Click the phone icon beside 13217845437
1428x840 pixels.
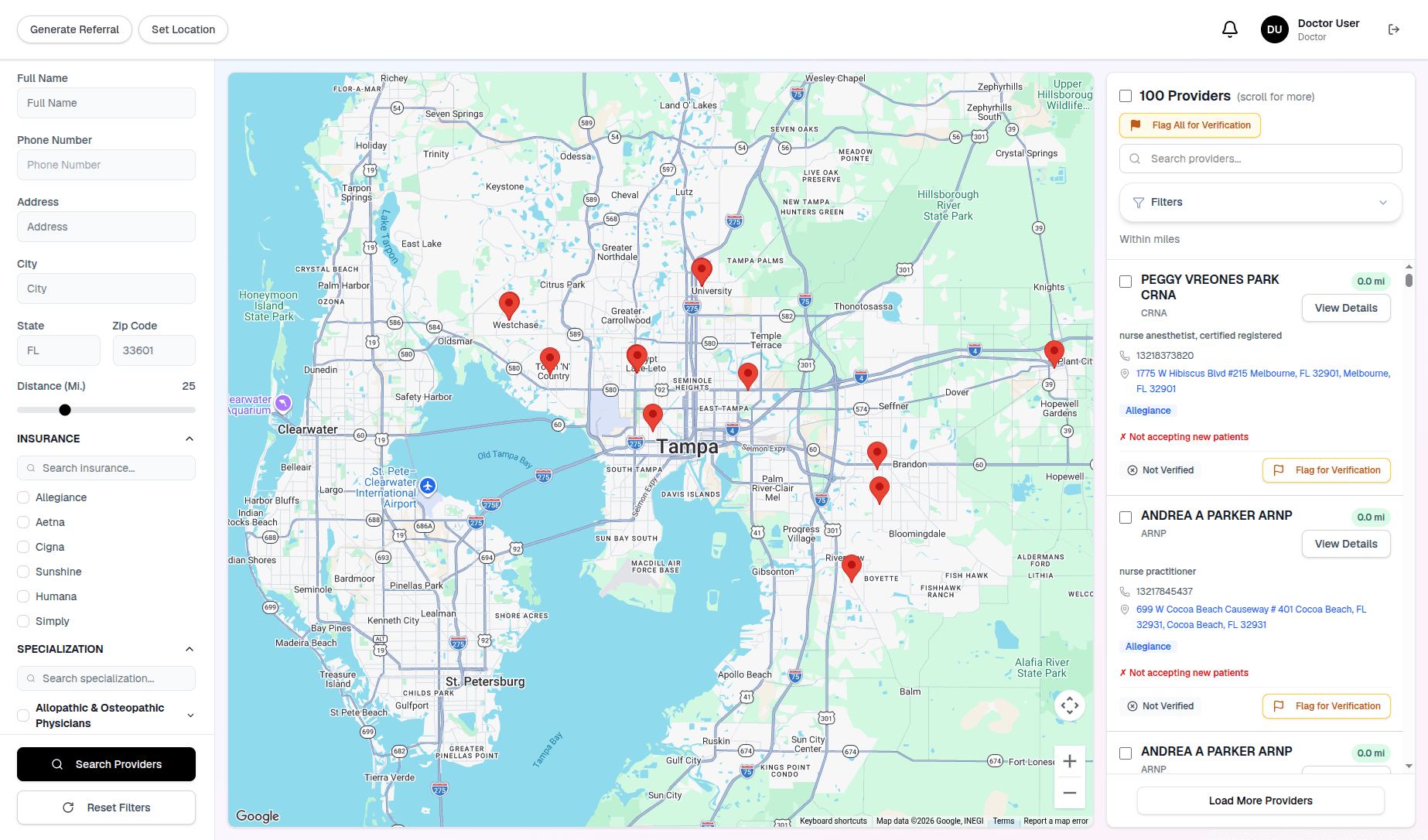(x=1125, y=592)
